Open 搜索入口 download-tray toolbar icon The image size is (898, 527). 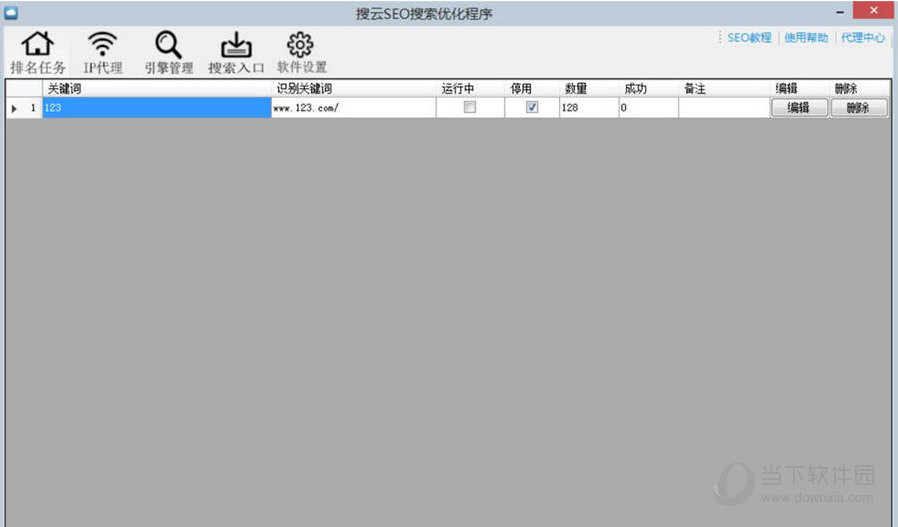(x=236, y=52)
